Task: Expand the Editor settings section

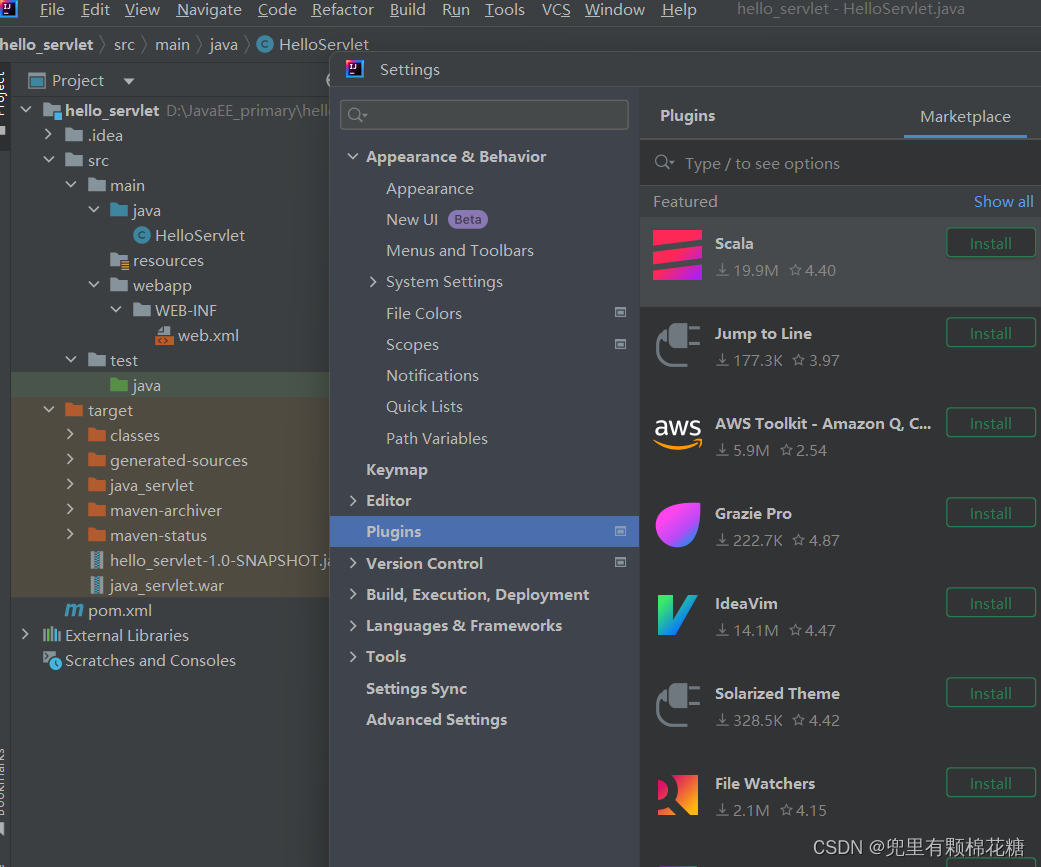Action: pos(353,501)
